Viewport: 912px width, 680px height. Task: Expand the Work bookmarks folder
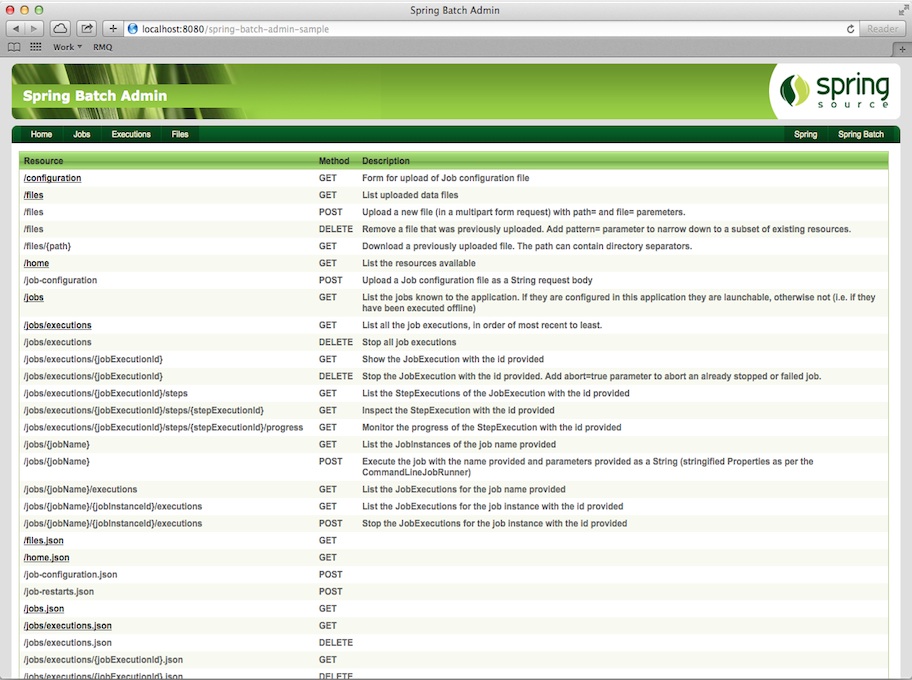tap(65, 46)
